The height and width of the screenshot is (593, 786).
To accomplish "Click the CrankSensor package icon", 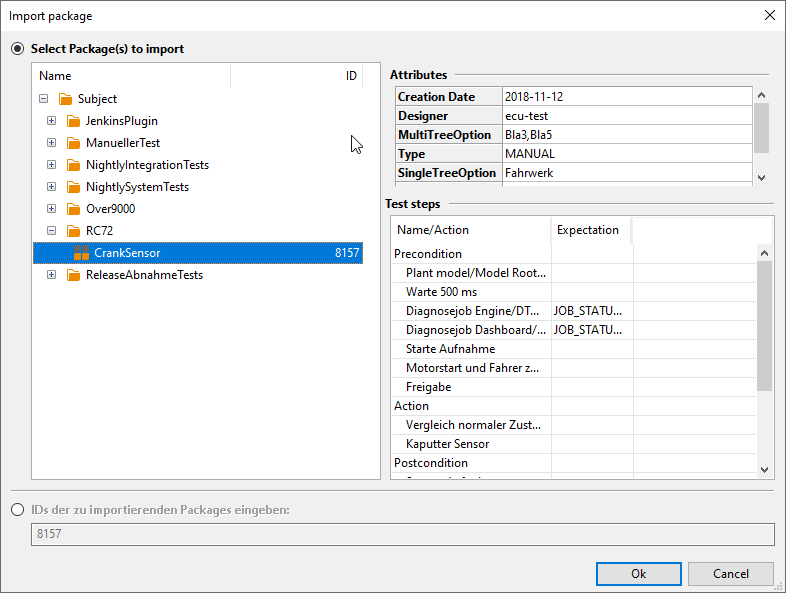I will tap(81, 253).
